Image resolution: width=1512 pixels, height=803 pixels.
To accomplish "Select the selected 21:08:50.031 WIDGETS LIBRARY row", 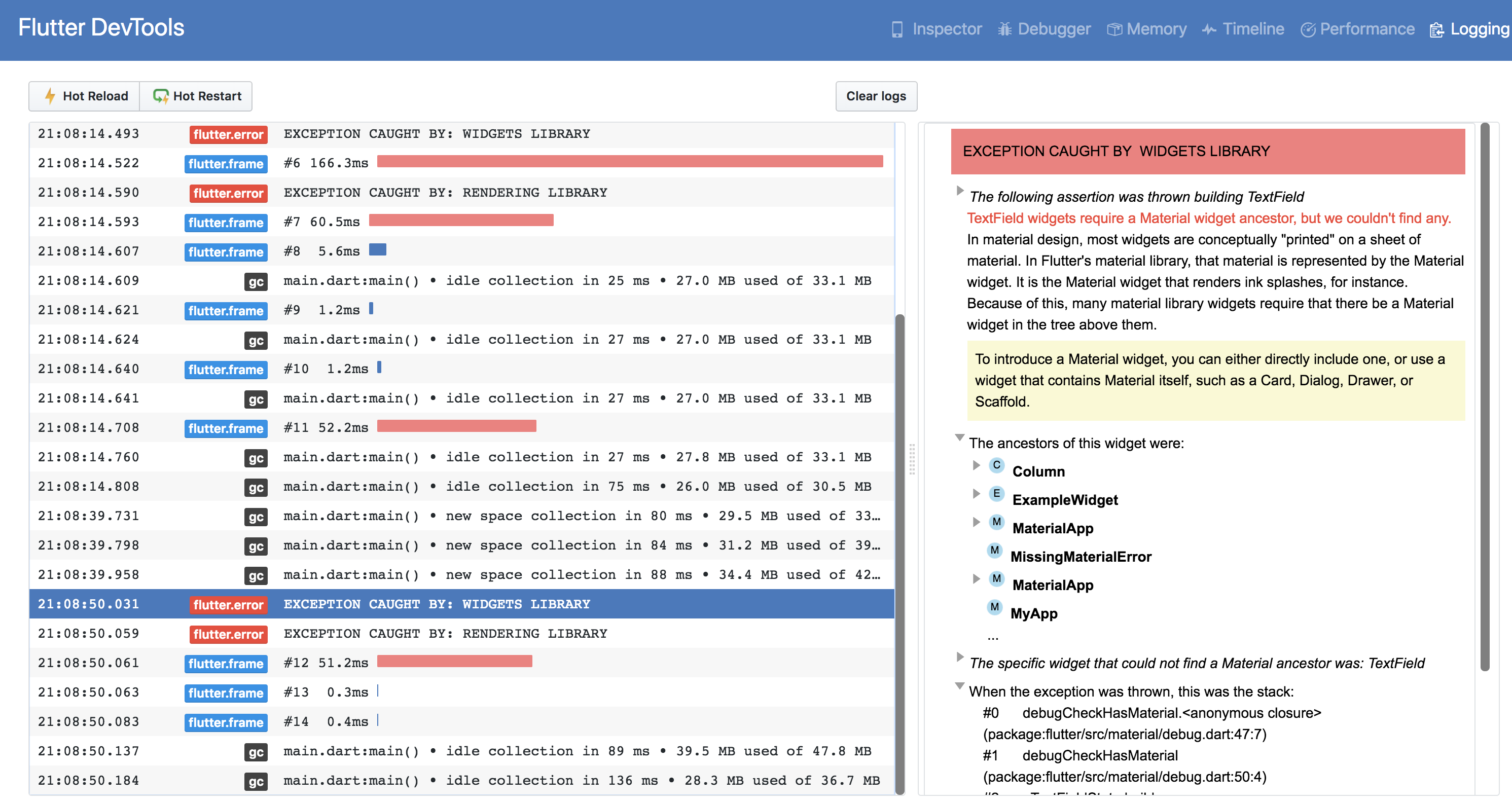I will click(x=461, y=604).
